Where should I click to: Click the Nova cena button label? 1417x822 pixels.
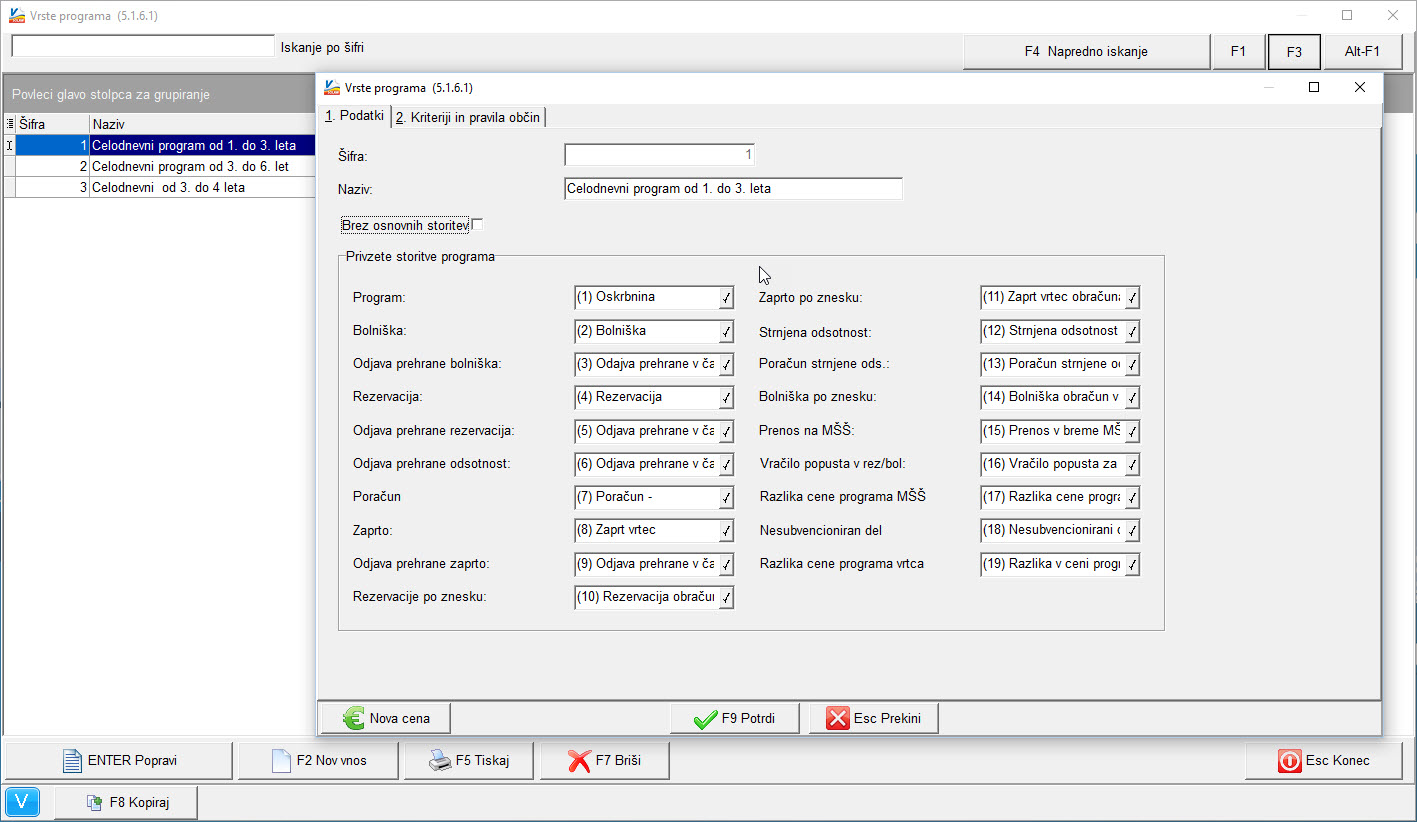point(399,719)
